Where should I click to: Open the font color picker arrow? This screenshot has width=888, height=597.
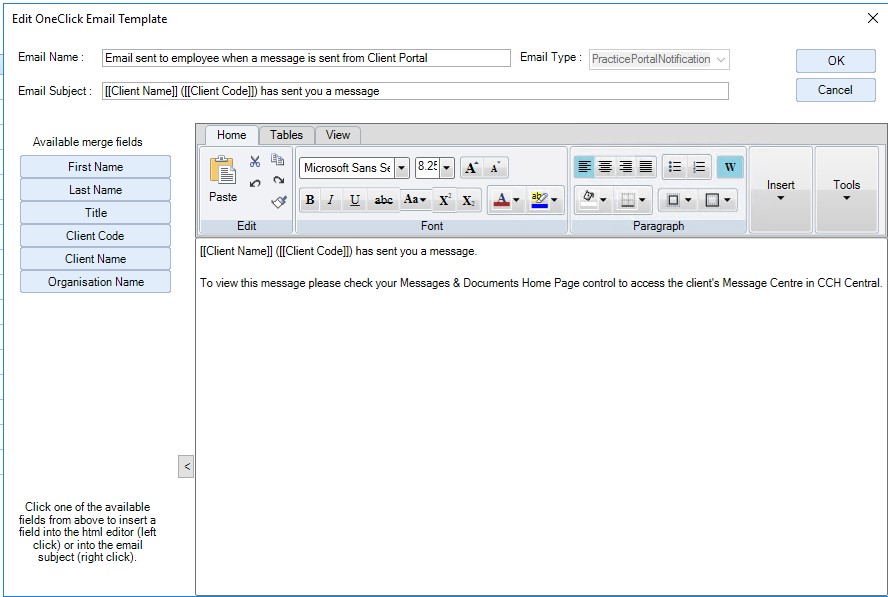click(516, 200)
